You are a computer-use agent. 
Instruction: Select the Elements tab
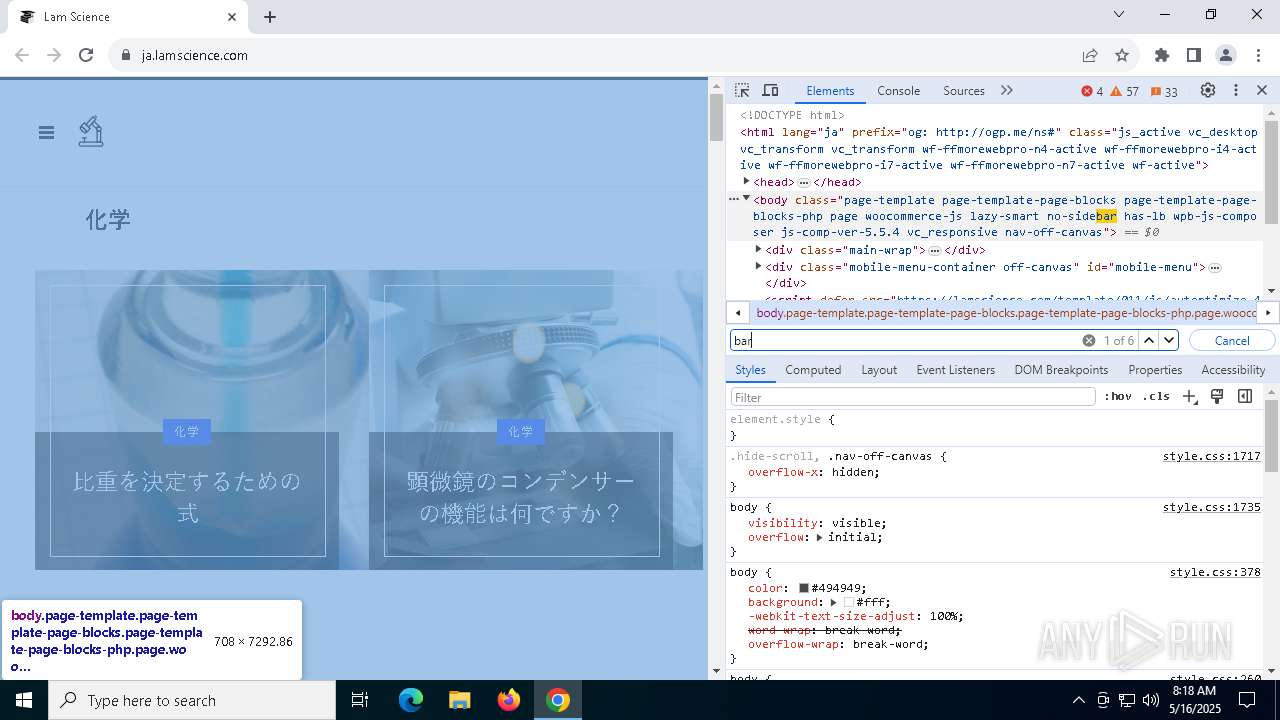click(x=830, y=90)
